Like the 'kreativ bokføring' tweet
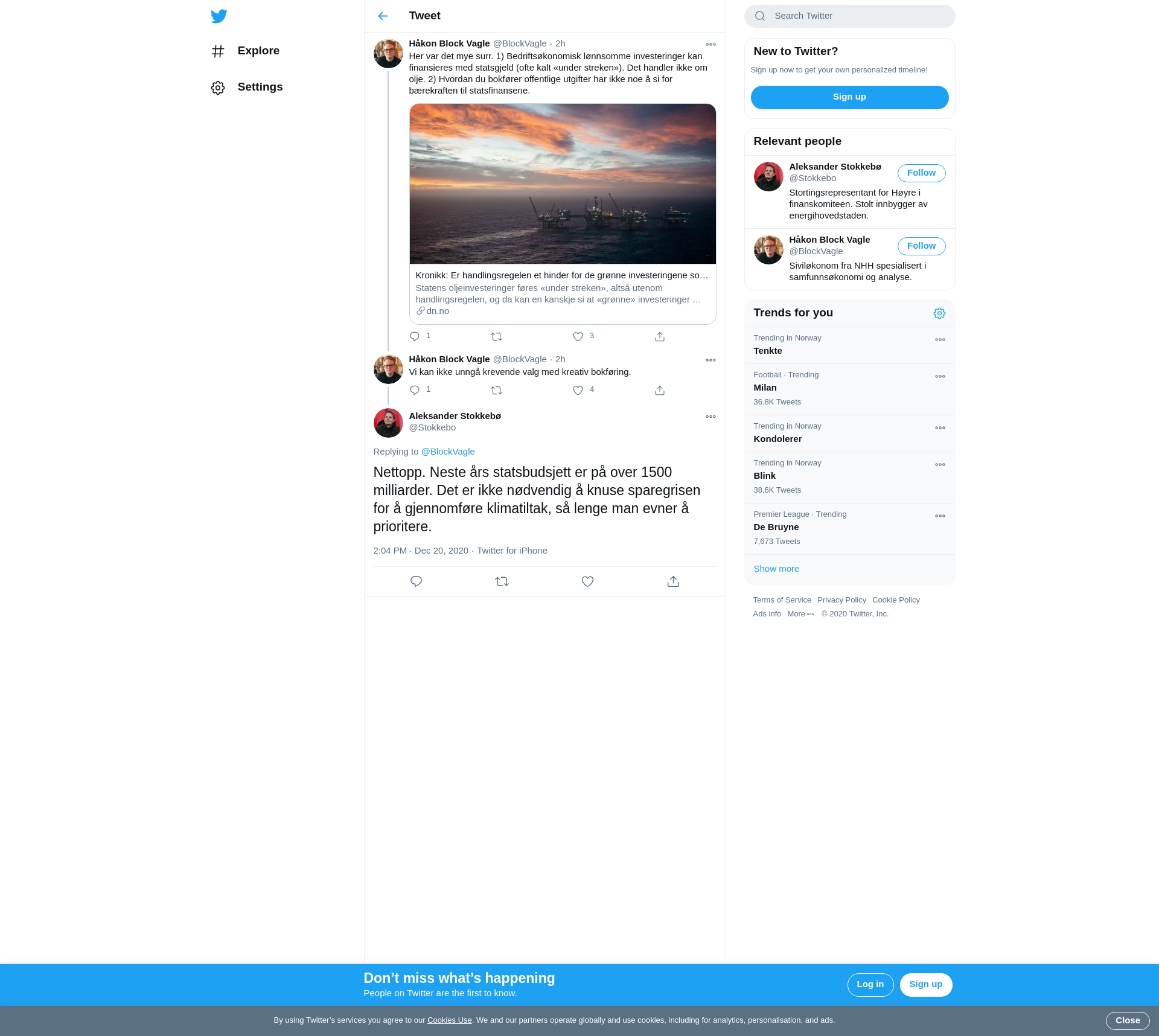The image size is (1159, 1036). coord(578,391)
